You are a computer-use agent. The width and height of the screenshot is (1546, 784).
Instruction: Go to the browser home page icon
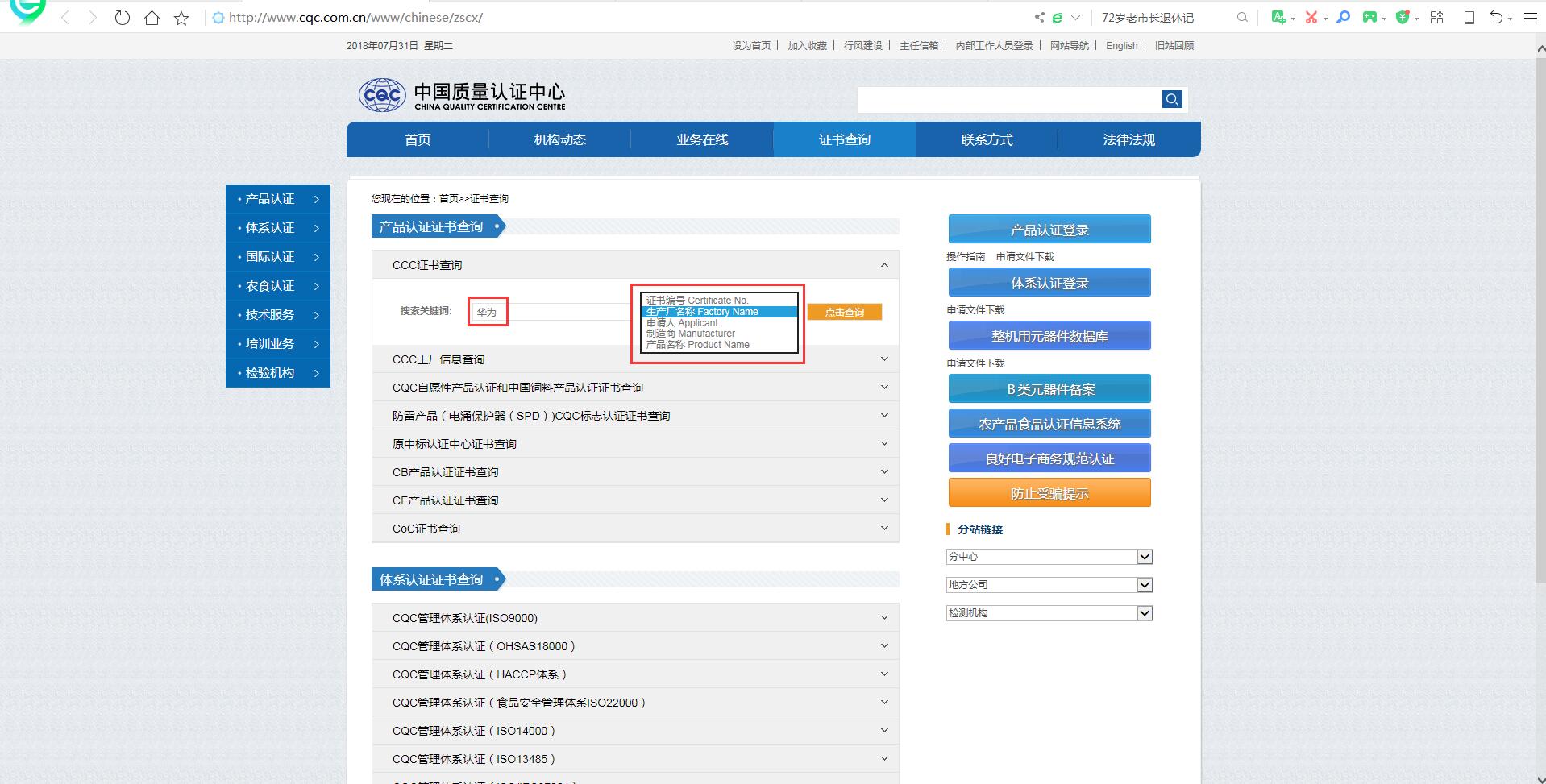(x=152, y=17)
